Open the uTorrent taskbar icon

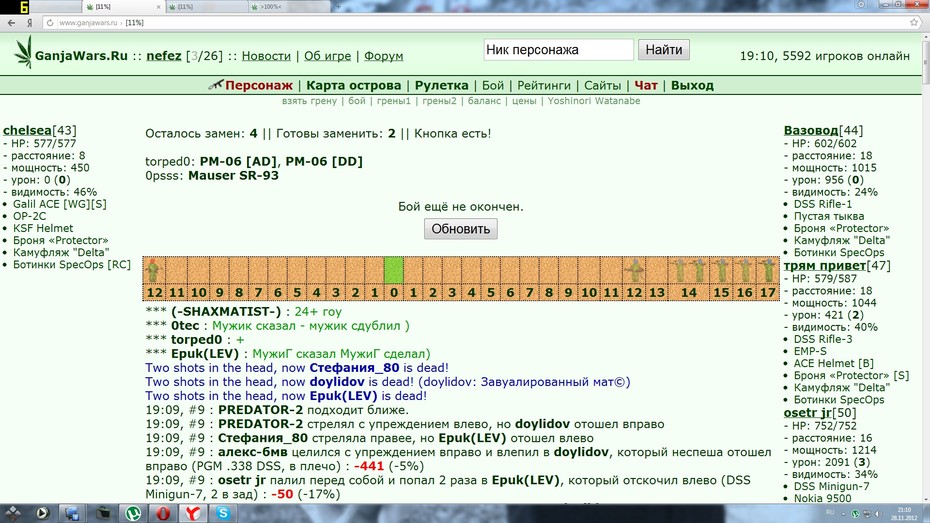pos(133,513)
